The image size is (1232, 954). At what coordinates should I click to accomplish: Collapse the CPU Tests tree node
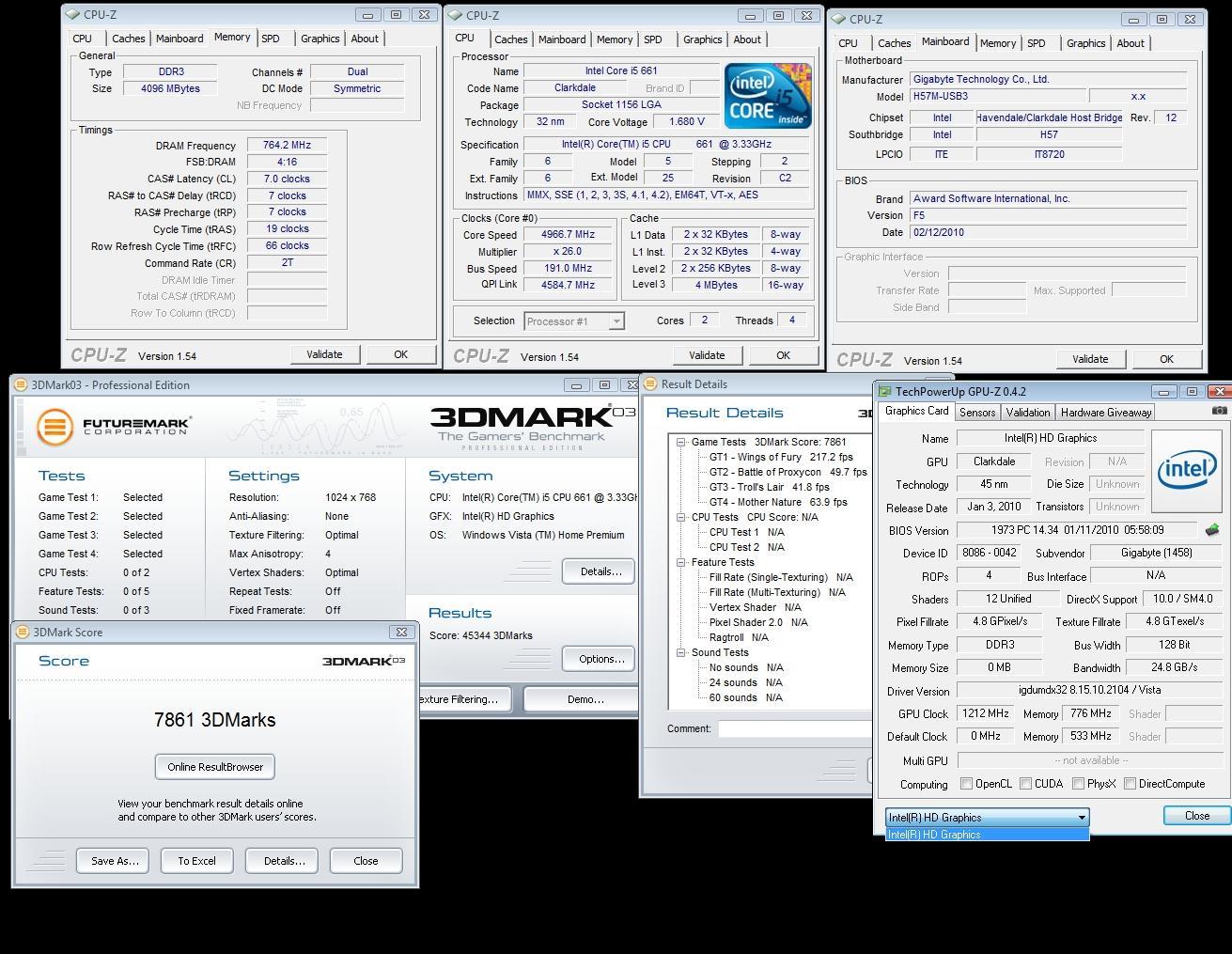tap(680, 517)
